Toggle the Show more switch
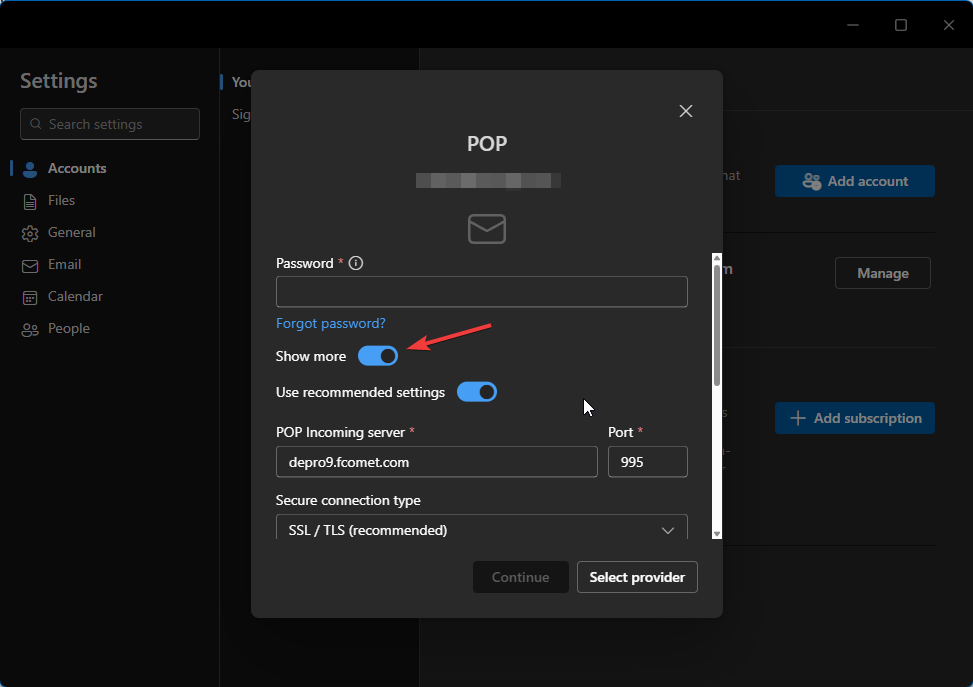This screenshot has height=687, width=973. tap(378, 356)
